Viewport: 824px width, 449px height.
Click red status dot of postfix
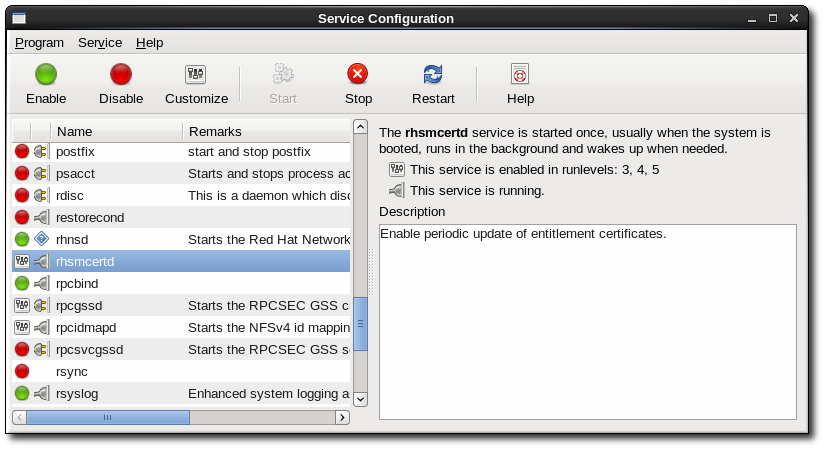click(x=22, y=152)
